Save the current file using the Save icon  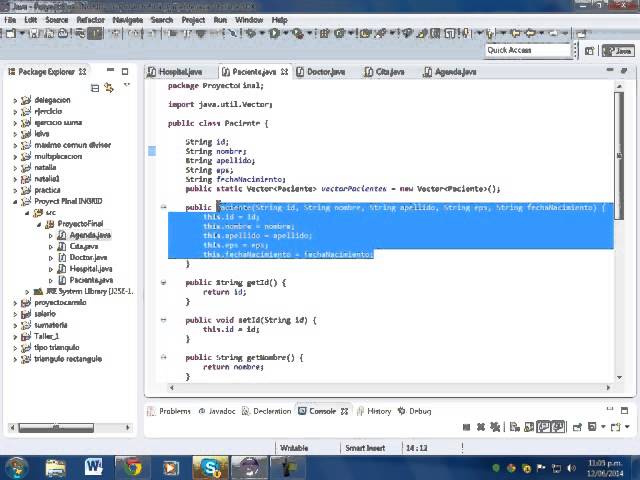click(x=34, y=33)
